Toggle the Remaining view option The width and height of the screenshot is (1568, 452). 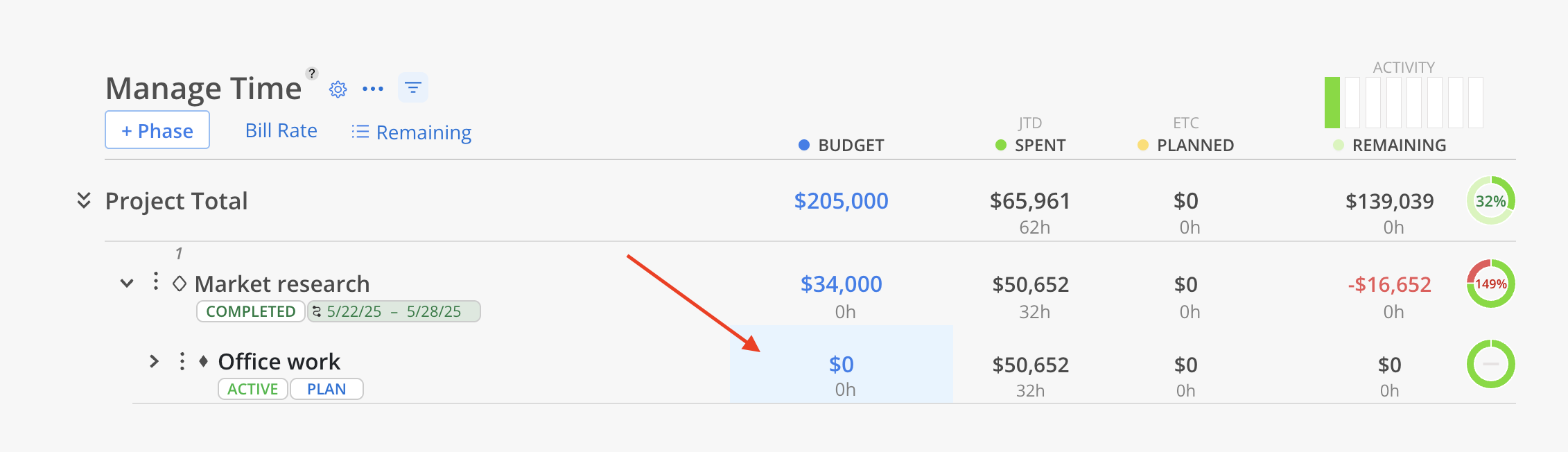(x=412, y=132)
